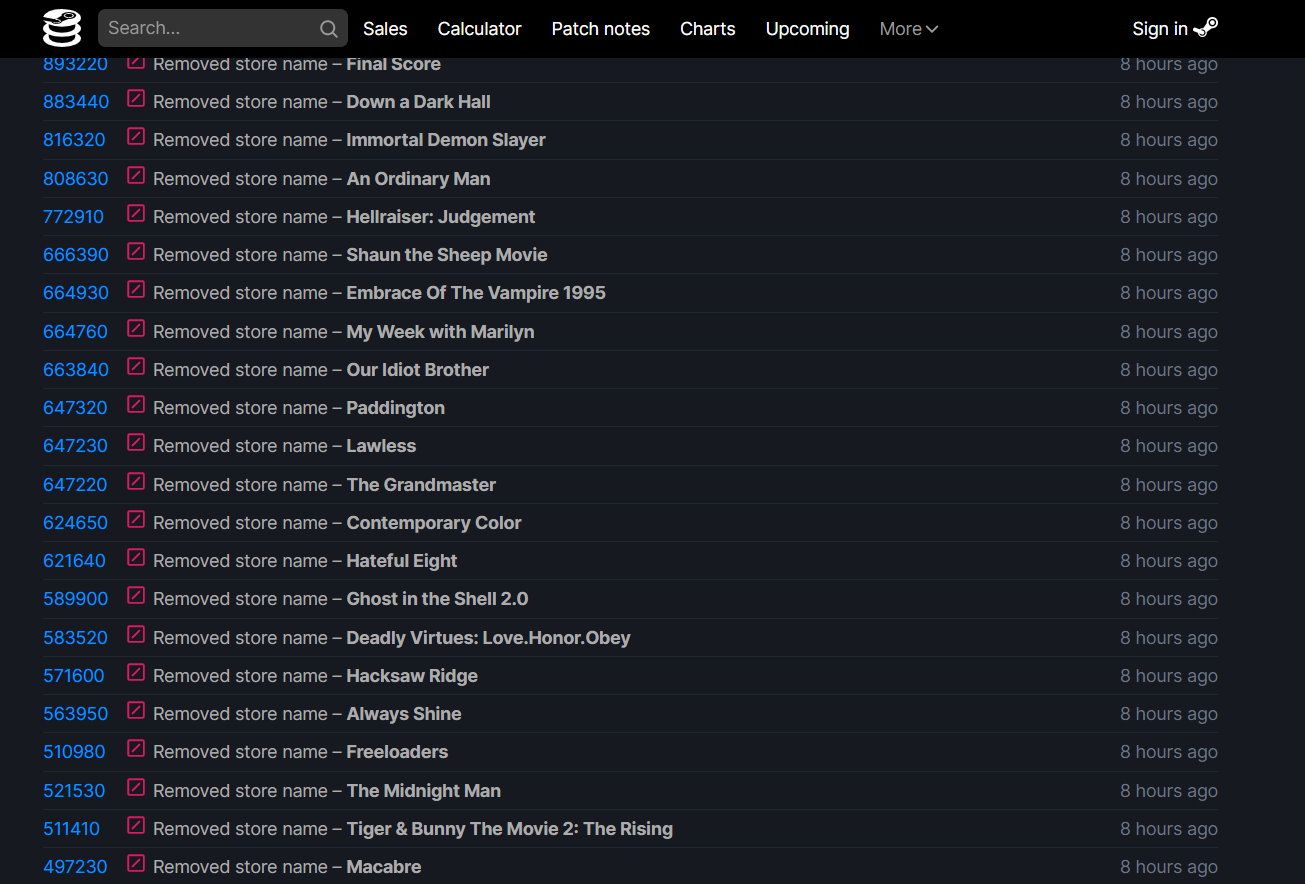Click the edit icon for Paddington

pos(136,405)
